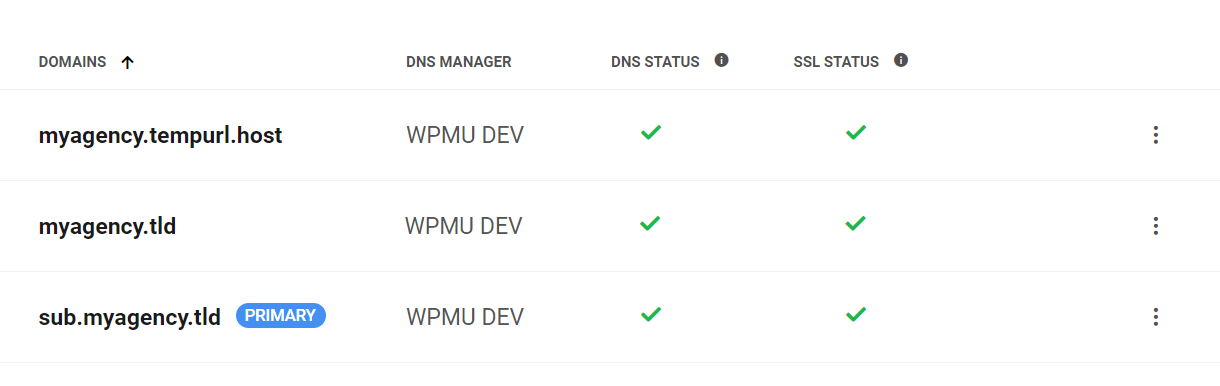1220x386 pixels.
Task: Select the myagency.tempurl.host domain name
Action: point(160,136)
